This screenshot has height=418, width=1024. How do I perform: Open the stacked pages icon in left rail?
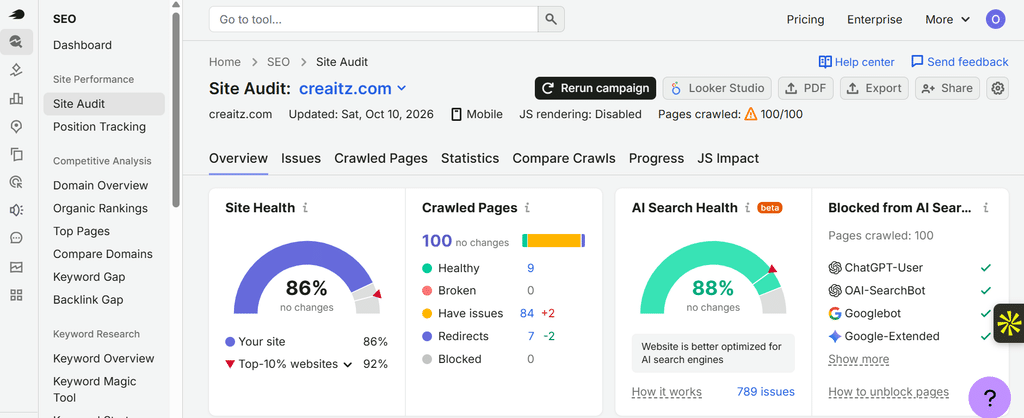16,154
